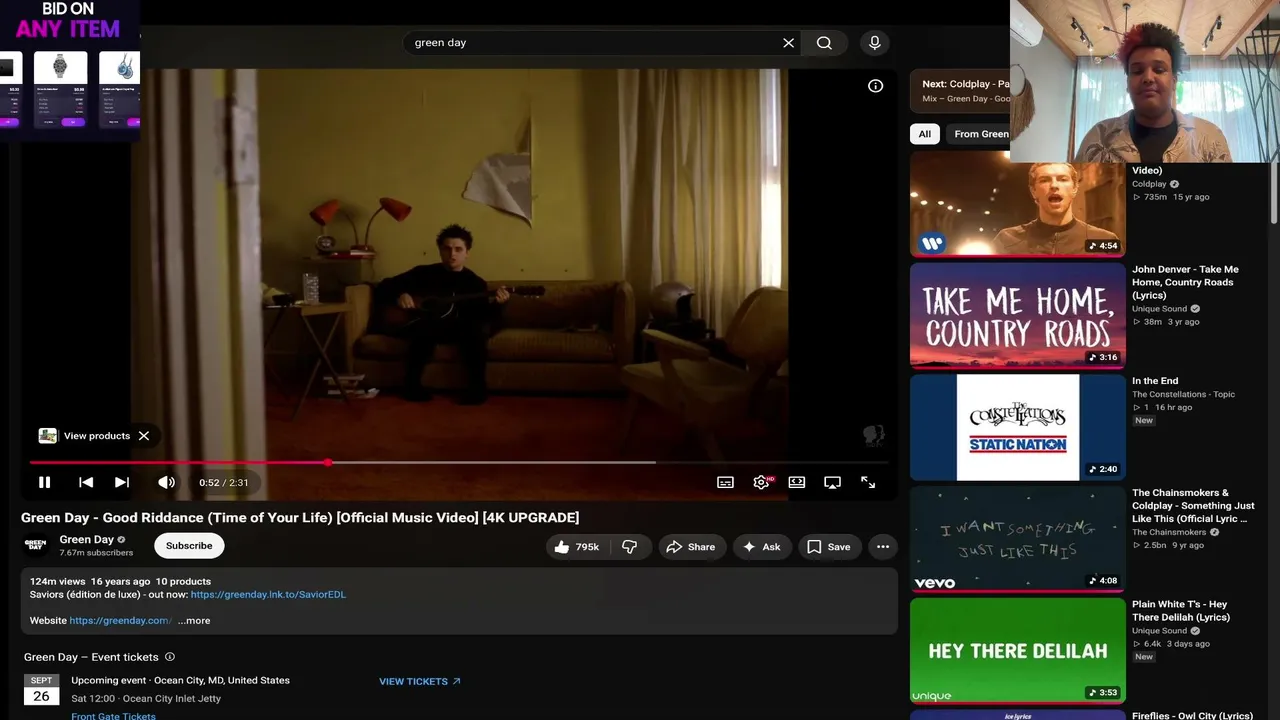Image resolution: width=1280 pixels, height=720 pixels.
Task: Skip to the next video
Action: [x=122, y=482]
